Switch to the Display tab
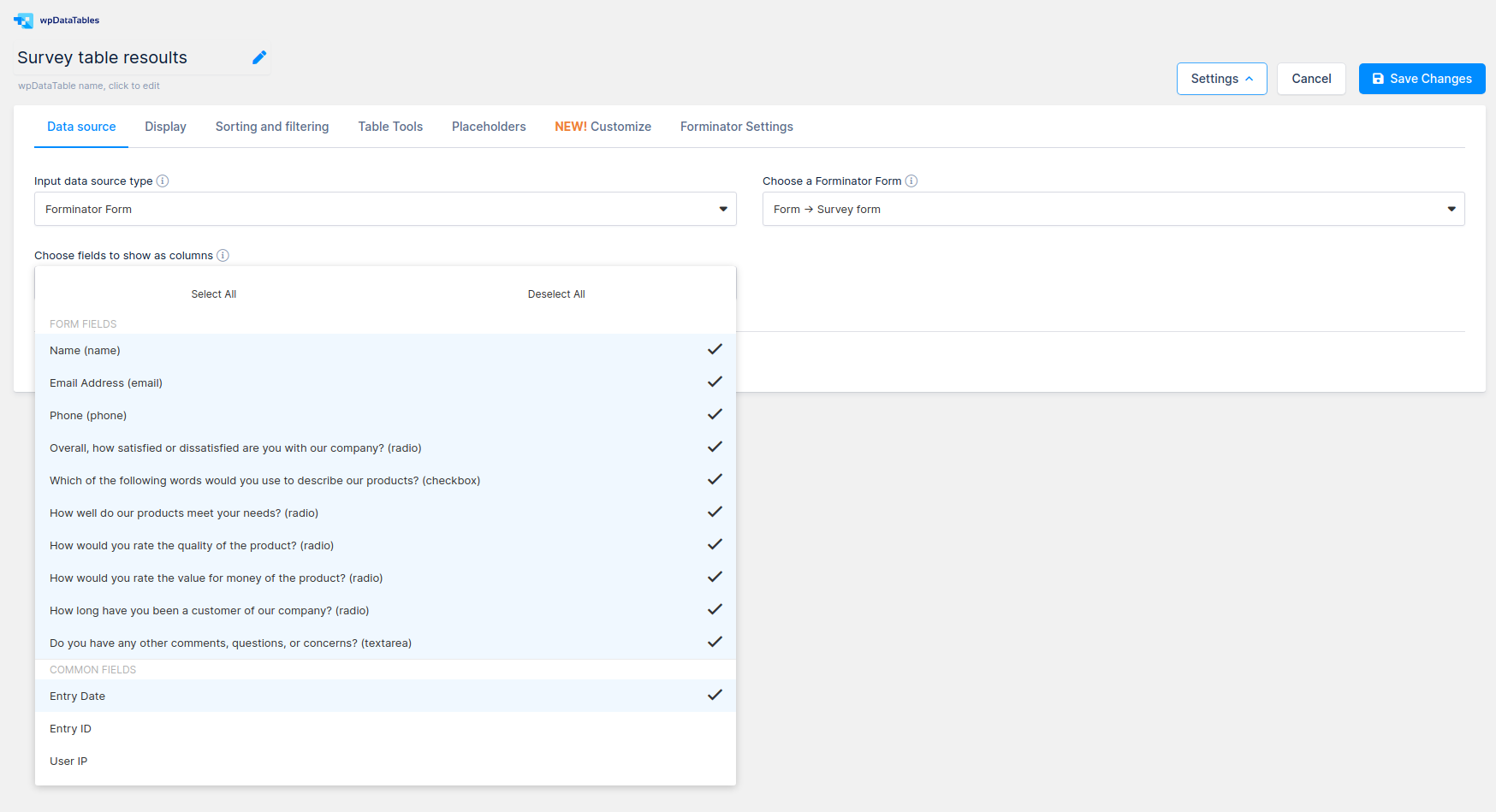Image resolution: width=1496 pixels, height=812 pixels. point(165,126)
